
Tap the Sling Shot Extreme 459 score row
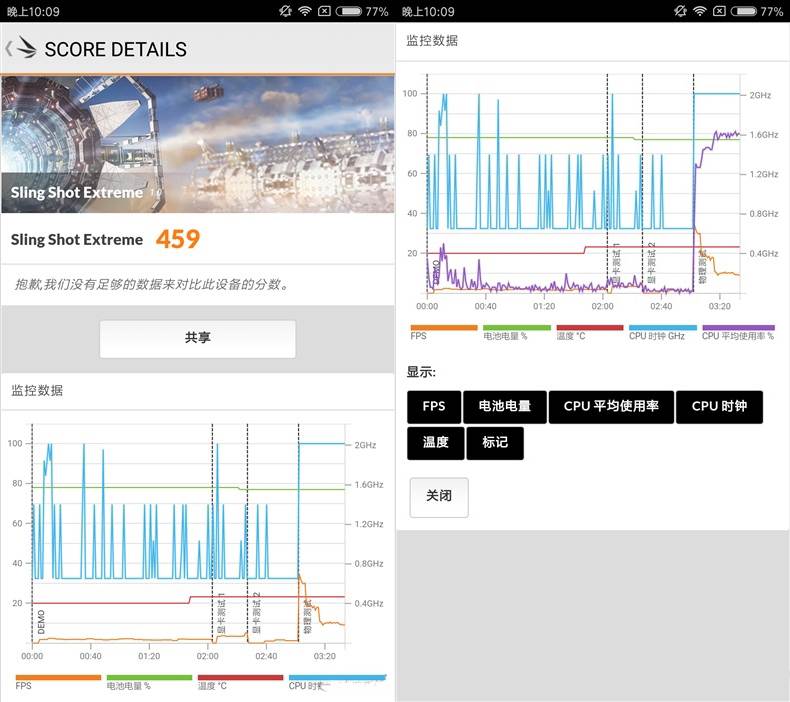(x=197, y=239)
